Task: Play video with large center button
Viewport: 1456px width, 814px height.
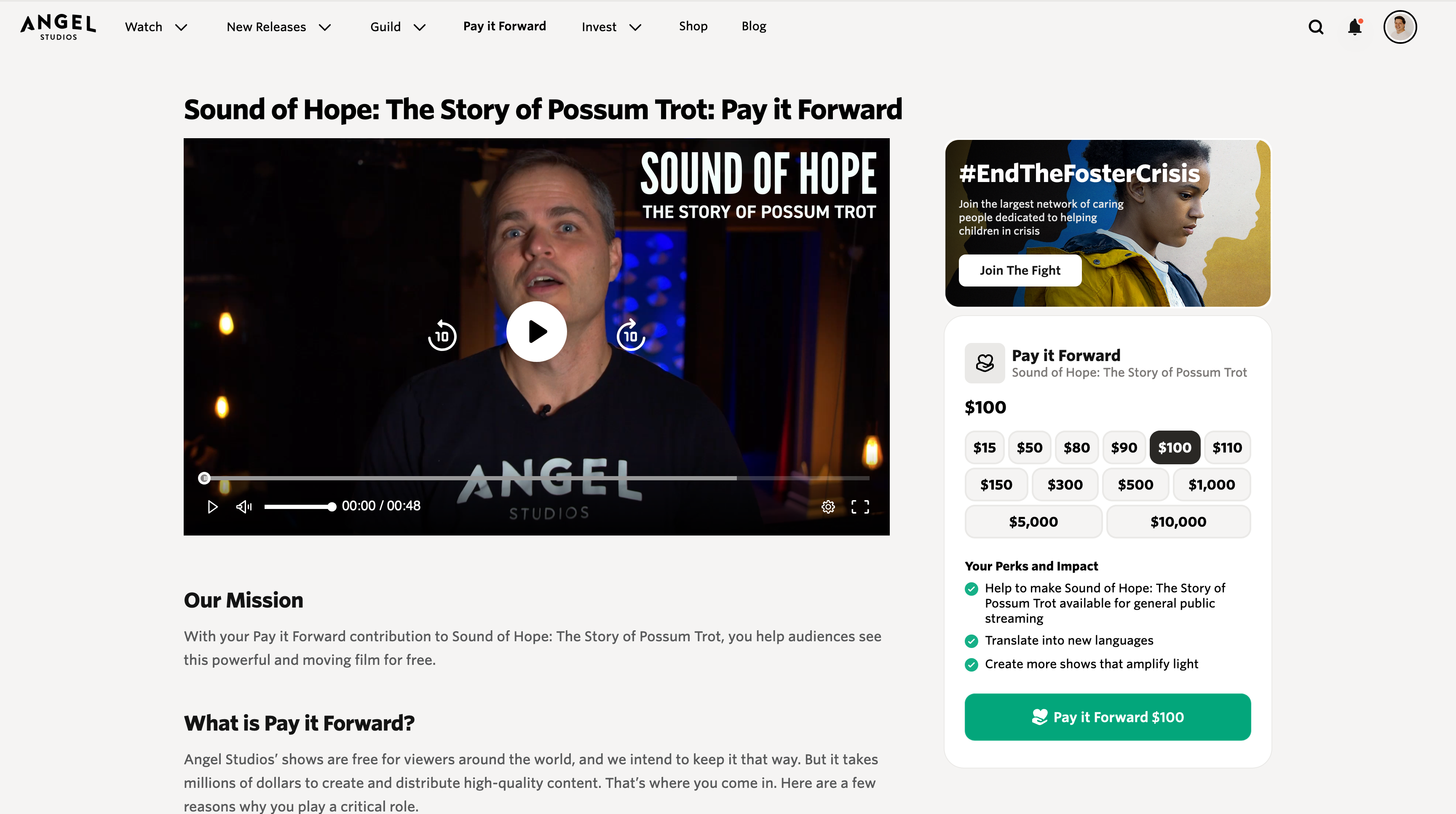Action: coord(536,331)
